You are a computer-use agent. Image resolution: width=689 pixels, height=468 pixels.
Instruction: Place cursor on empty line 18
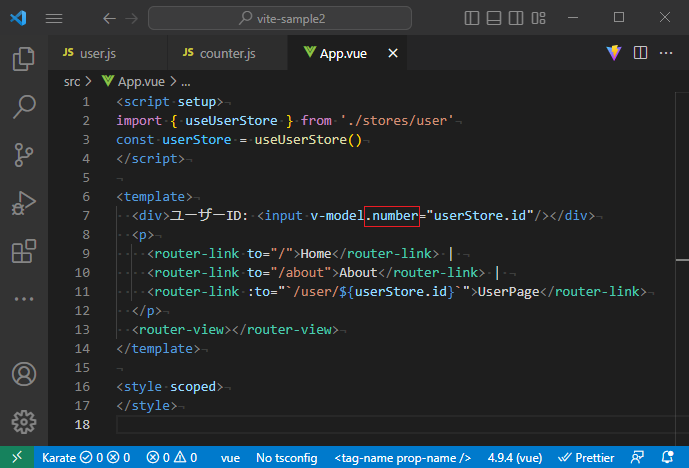[395, 424]
